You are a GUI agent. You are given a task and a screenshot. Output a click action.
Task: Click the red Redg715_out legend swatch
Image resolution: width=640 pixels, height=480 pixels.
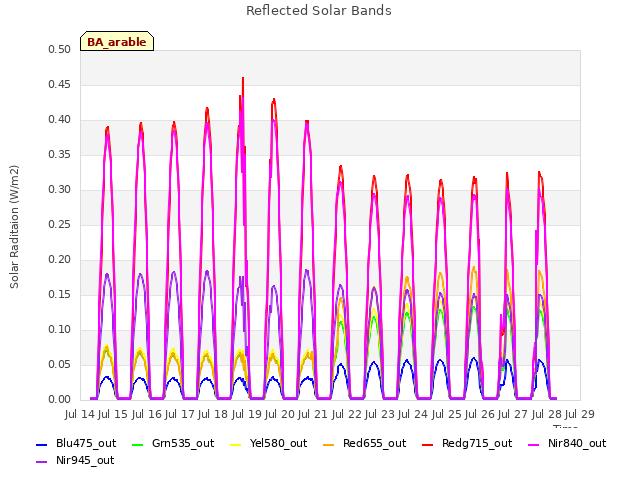tap(428, 444)
